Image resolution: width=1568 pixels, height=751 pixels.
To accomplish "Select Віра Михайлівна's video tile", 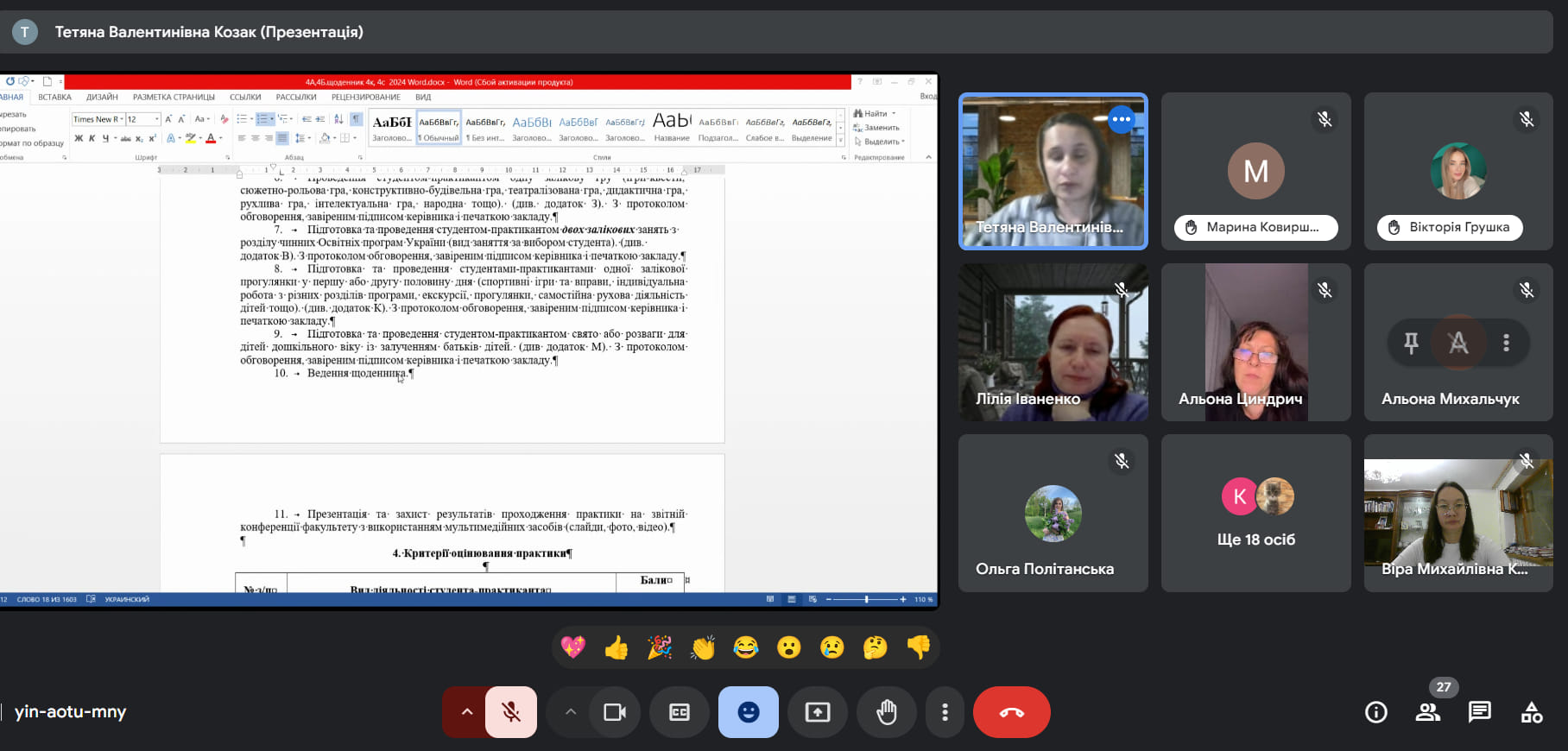I will (x=1458, y=513).
